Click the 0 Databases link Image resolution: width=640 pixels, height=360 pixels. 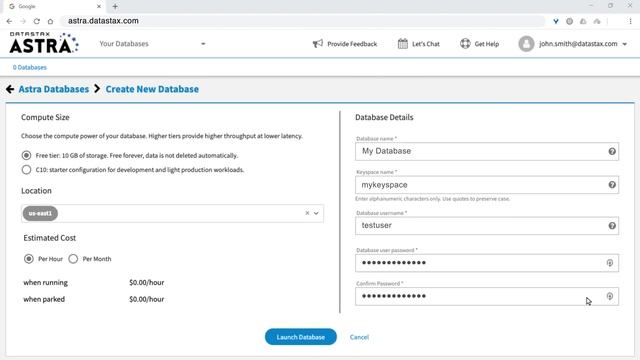29,67
